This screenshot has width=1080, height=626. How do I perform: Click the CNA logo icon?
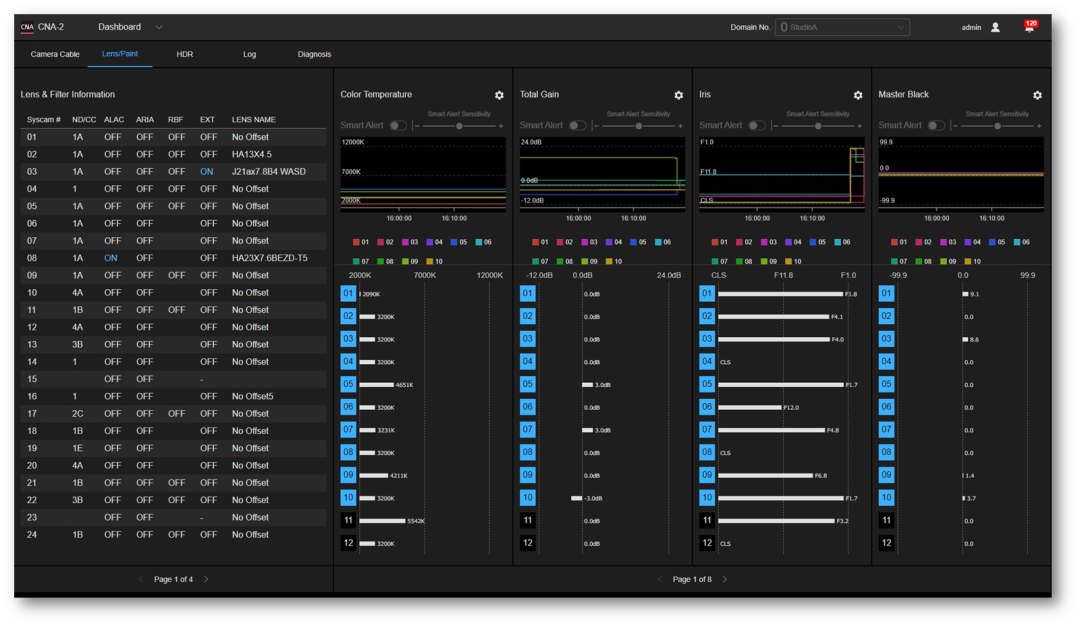(x=27, y=28)
